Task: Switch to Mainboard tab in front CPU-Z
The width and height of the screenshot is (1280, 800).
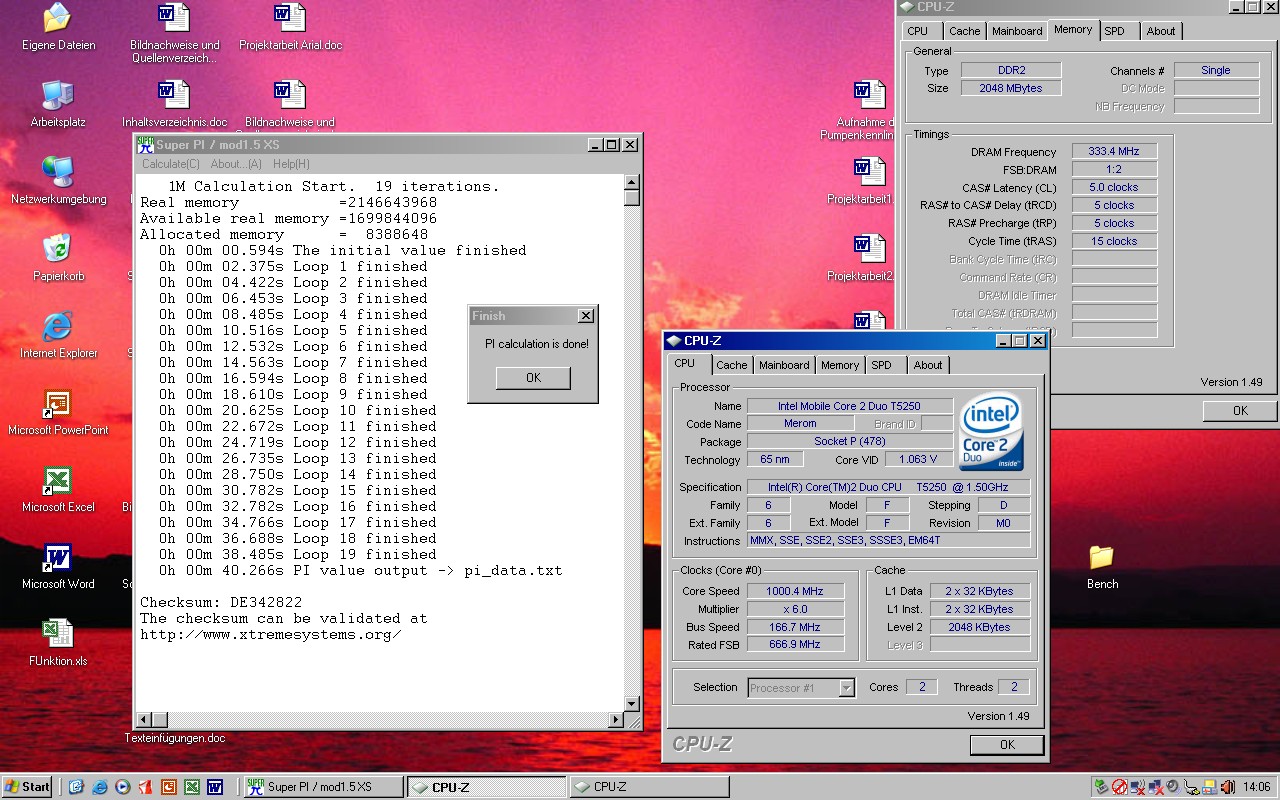Action: click(x=784, y=365)
